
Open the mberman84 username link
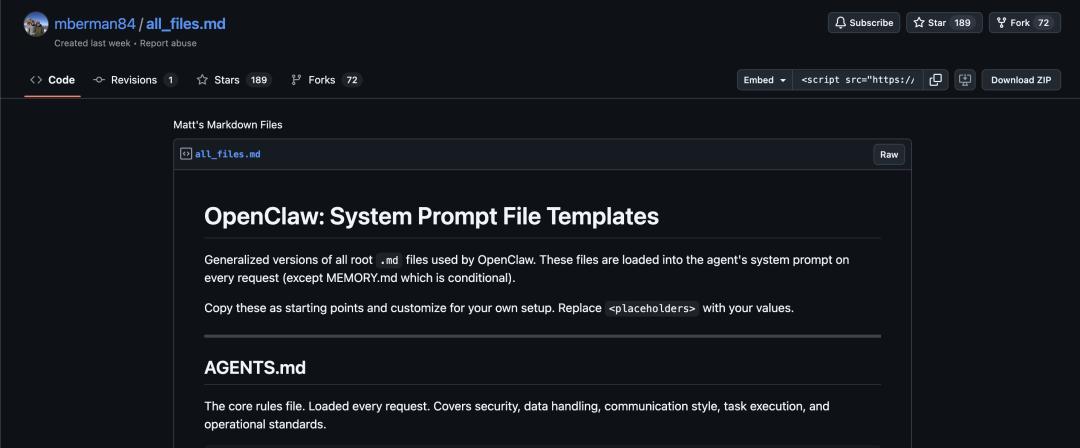tap(94, 23)
